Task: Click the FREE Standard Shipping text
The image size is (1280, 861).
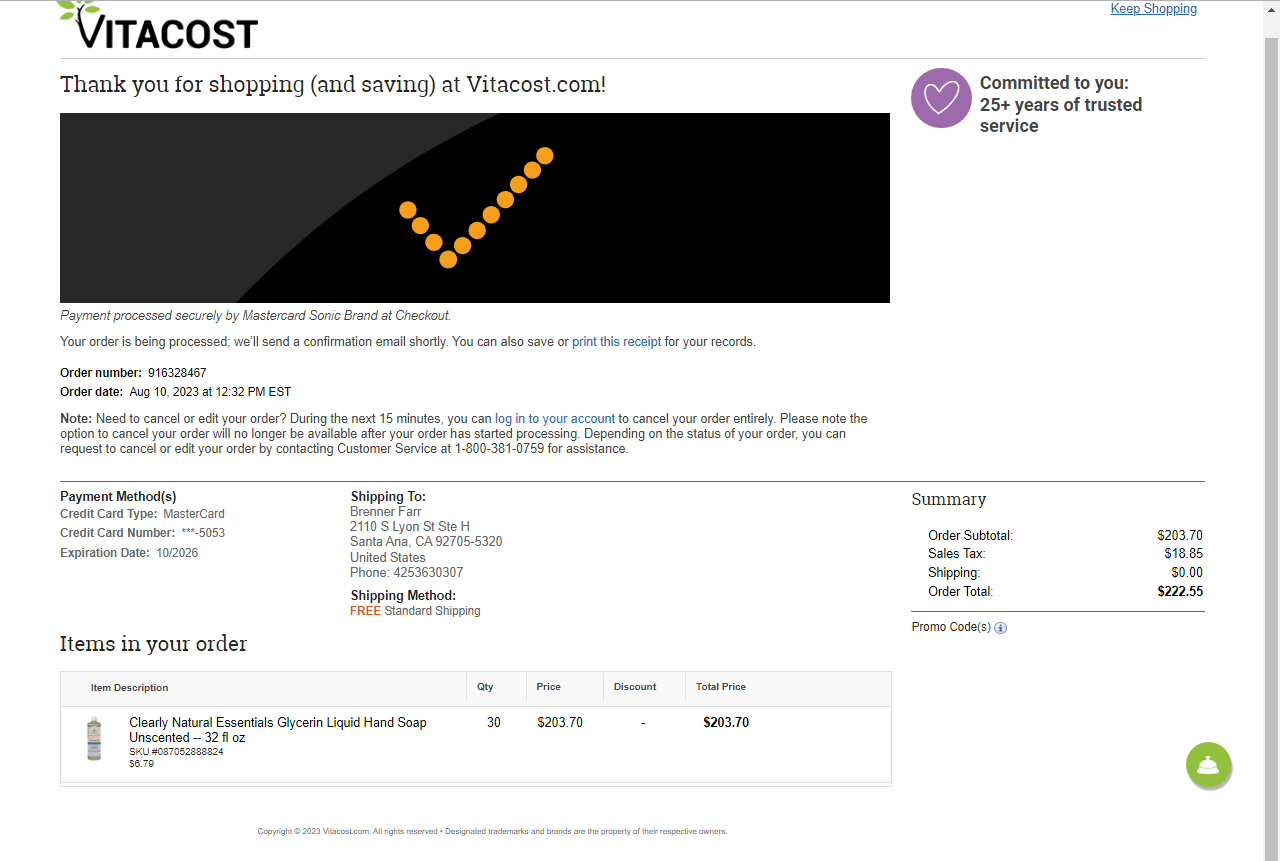Action: [x=415, y=611]
